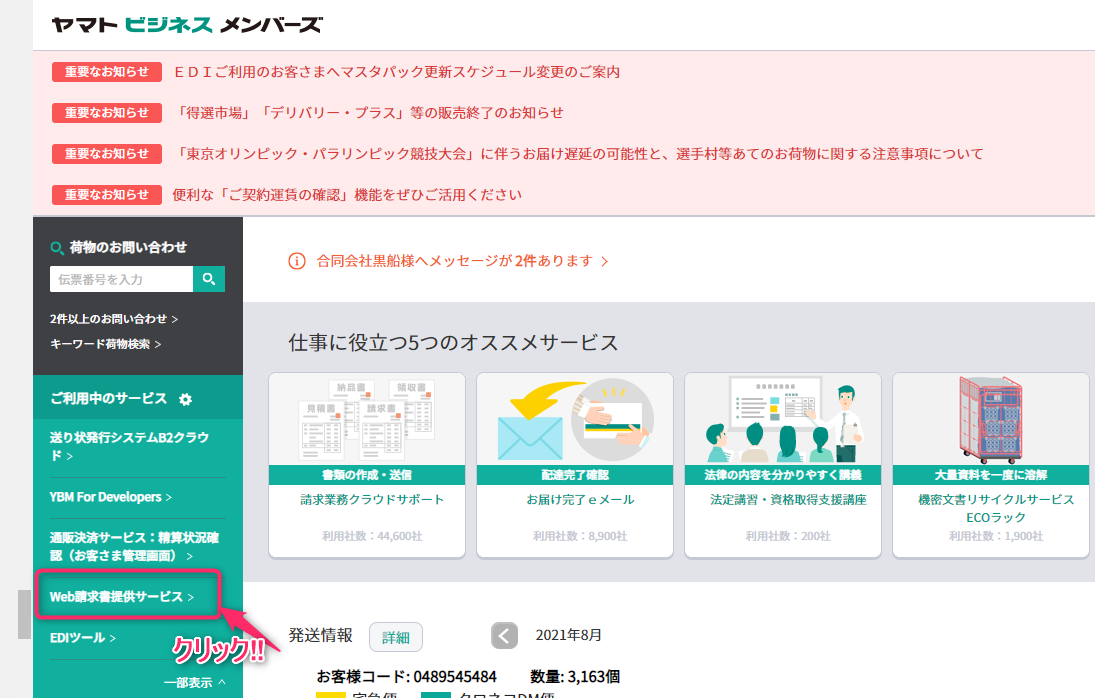Click the Yamato Business Members logo
The image size is (1095, 698).
[x=187, y=25]
